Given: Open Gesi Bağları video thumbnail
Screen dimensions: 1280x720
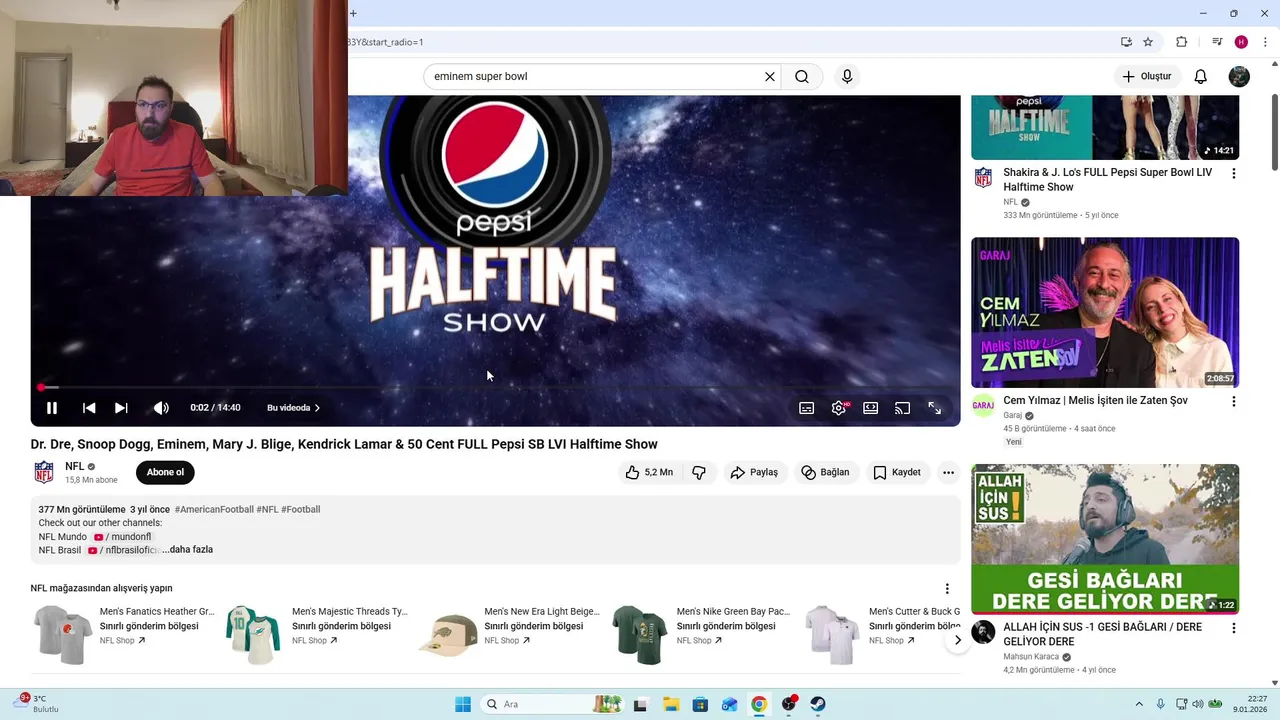Looking at the screenshot, I should [1105, 539].
